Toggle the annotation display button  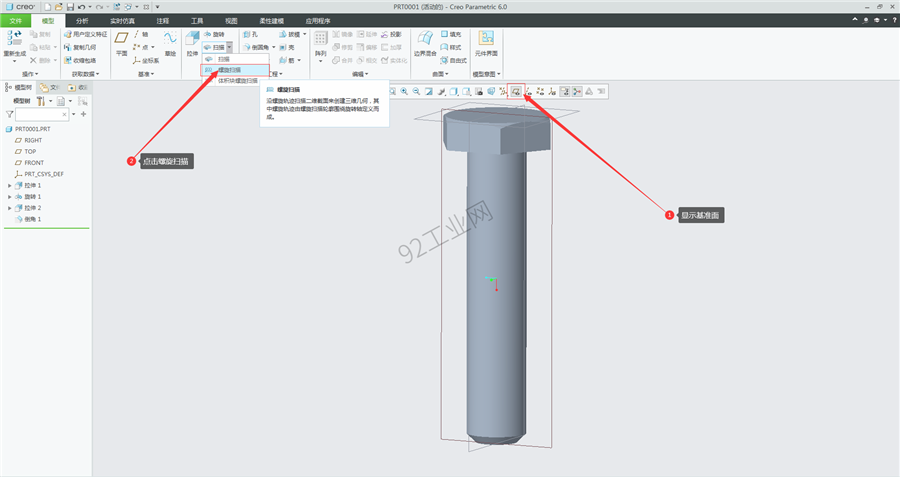(564, 91)
